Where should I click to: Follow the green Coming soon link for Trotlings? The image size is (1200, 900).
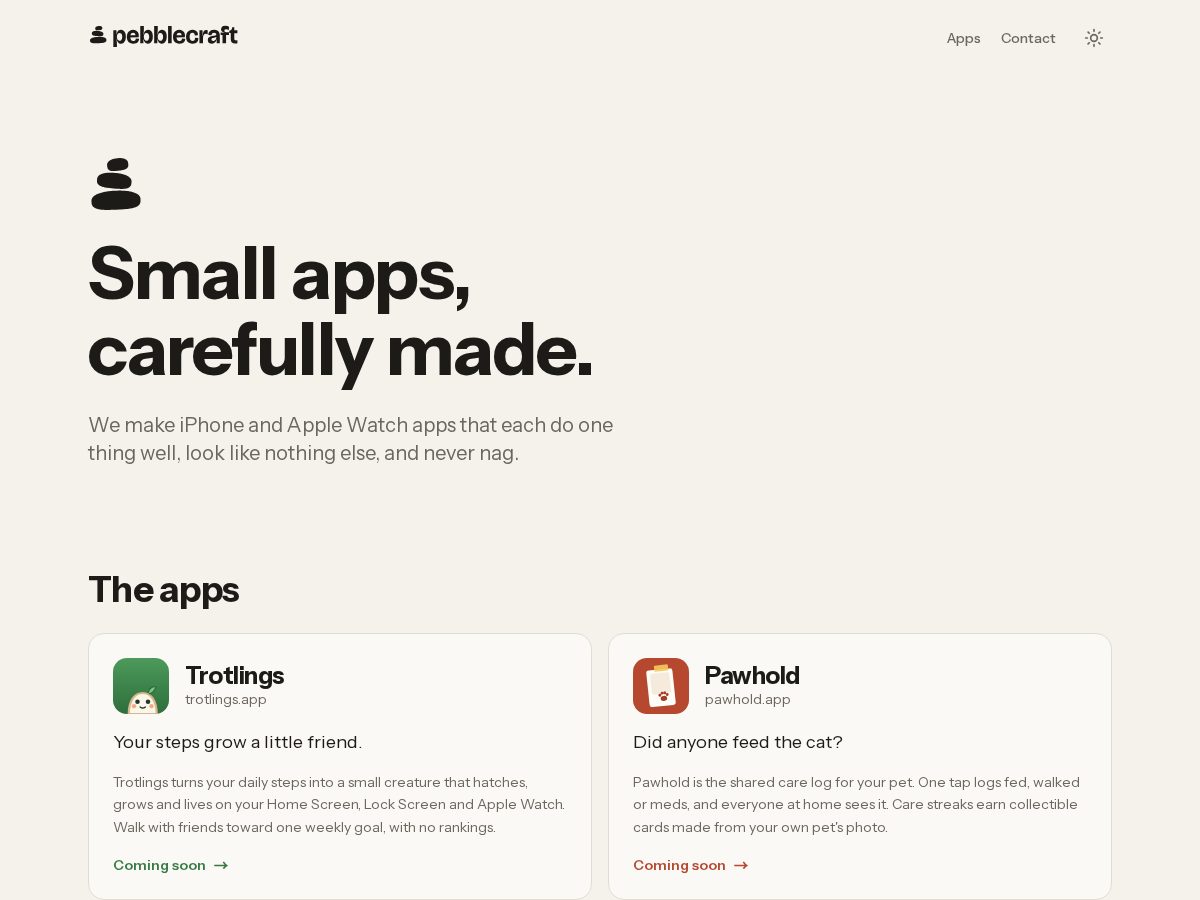coord(171,865)
